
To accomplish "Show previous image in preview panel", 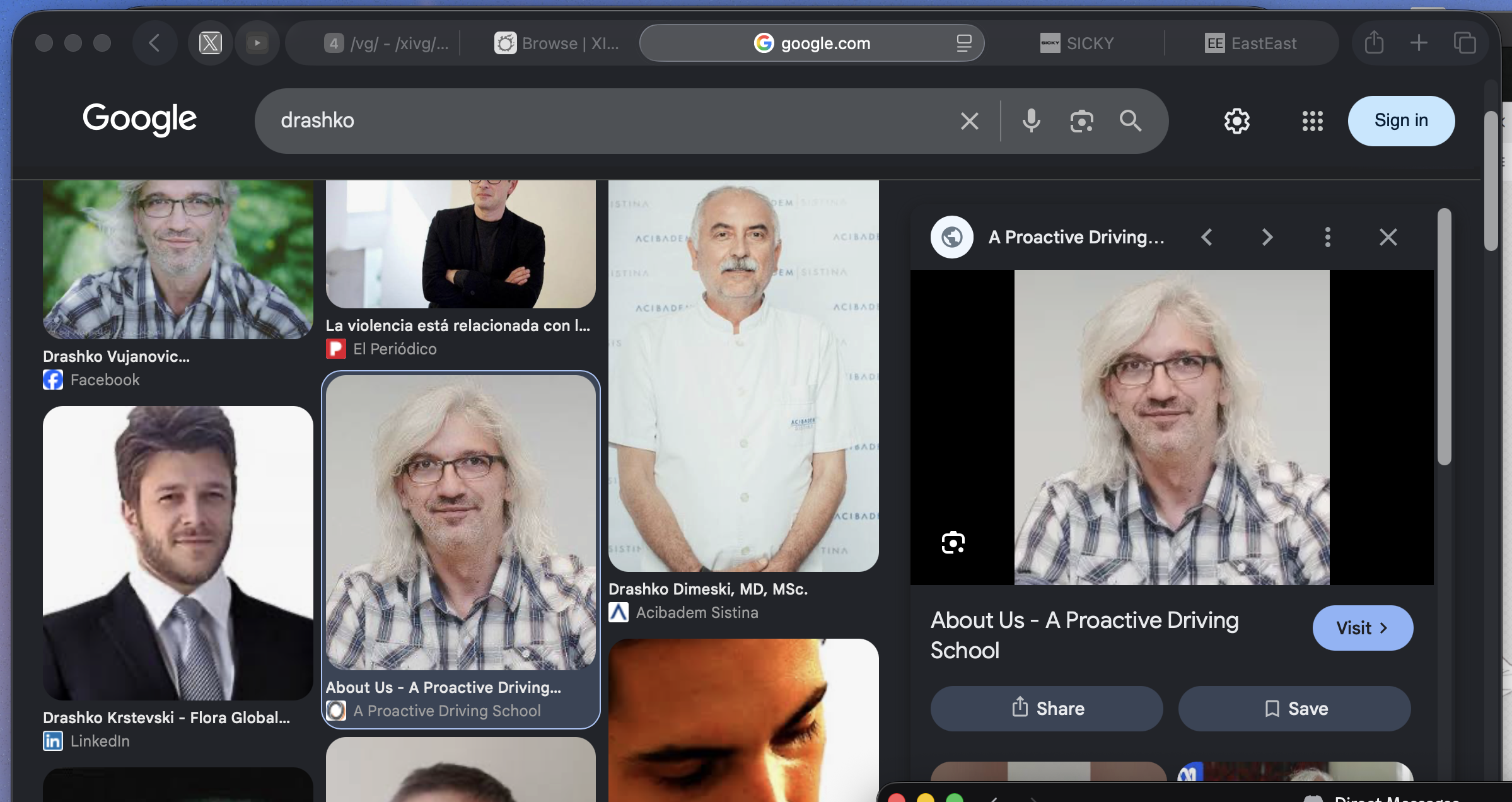I will pyautogui.click(x=1207, y=237).
